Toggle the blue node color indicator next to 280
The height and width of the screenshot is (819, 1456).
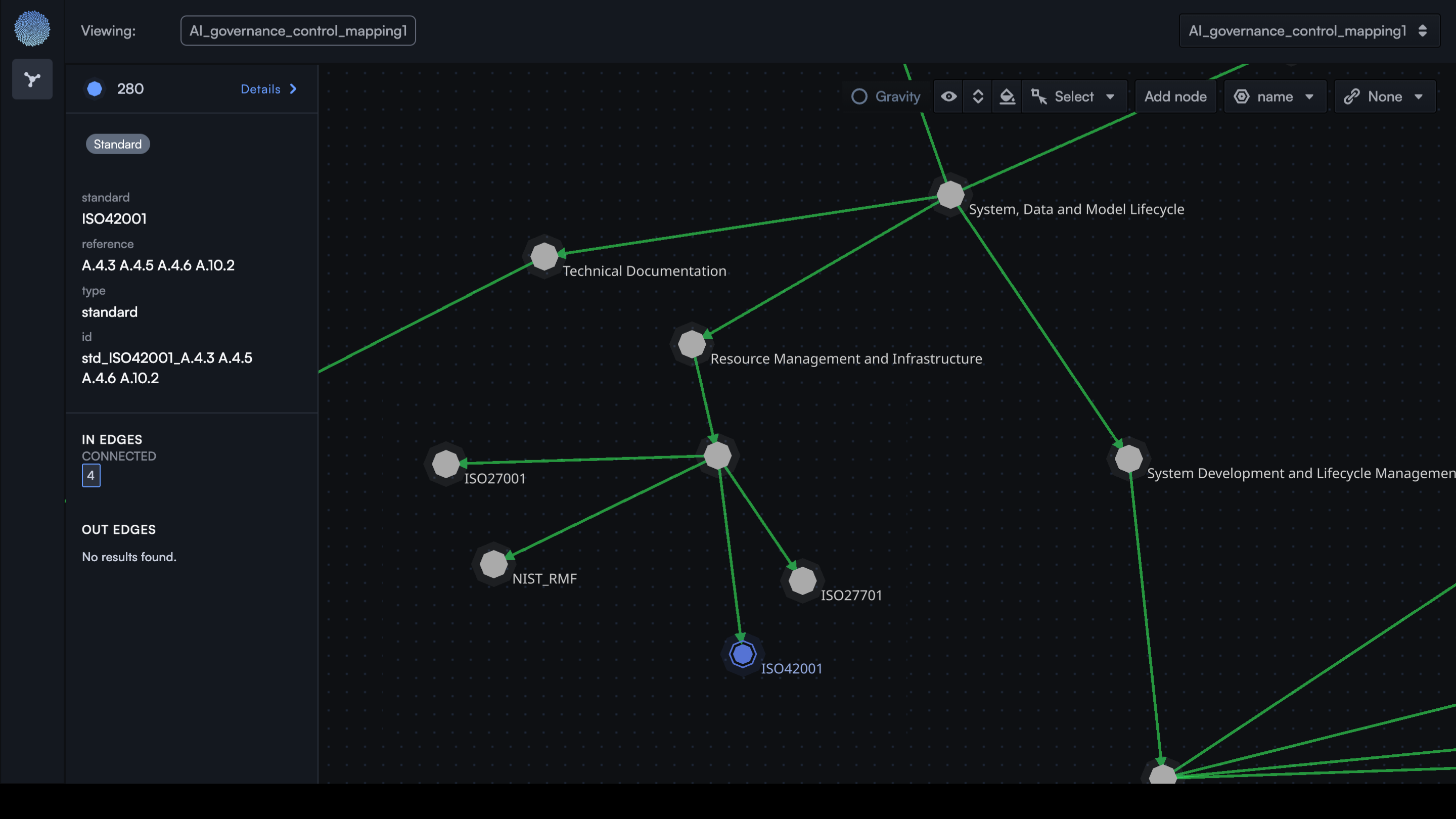tap(95, 89)
